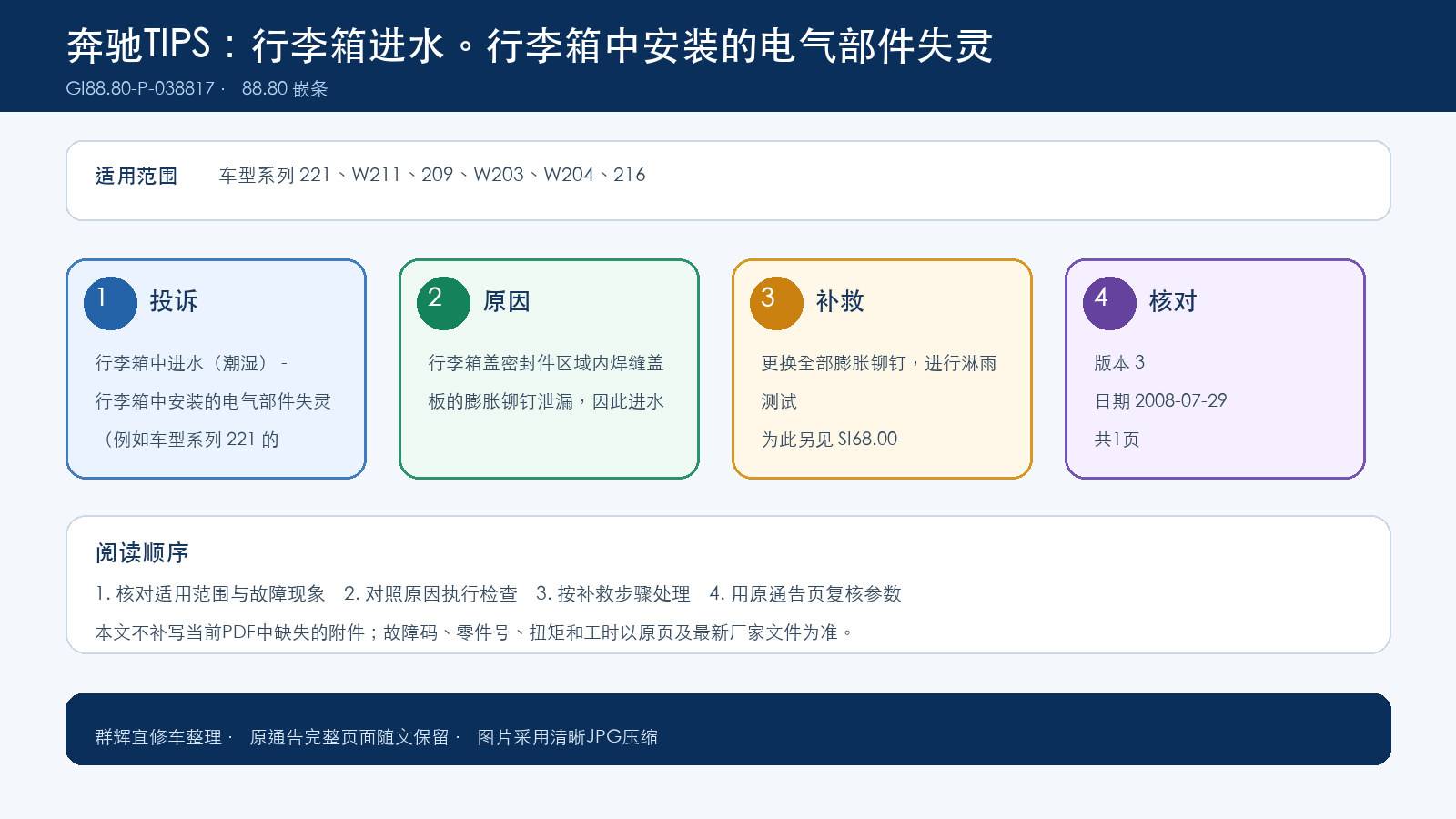Click the line （例如车型系列 221 的
Screen dimensions: 1456x819
point(187,440)
